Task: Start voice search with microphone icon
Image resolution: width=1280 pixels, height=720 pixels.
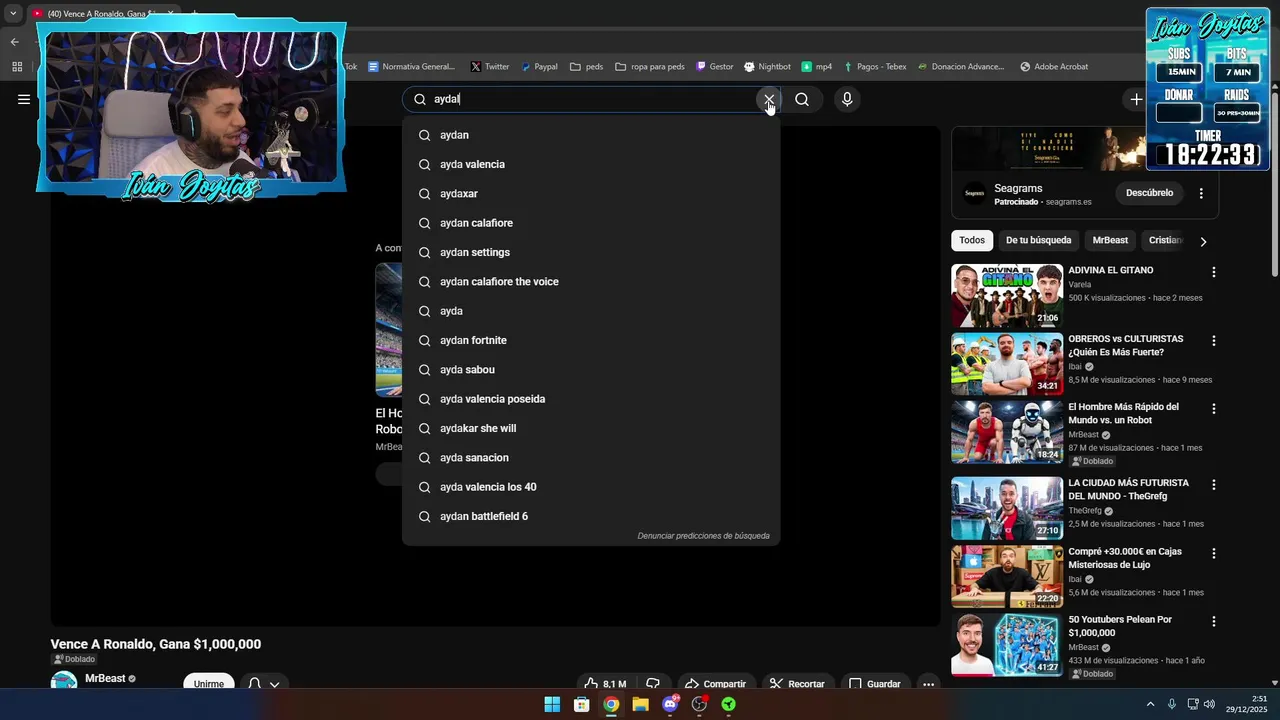Action: point(847,99)
